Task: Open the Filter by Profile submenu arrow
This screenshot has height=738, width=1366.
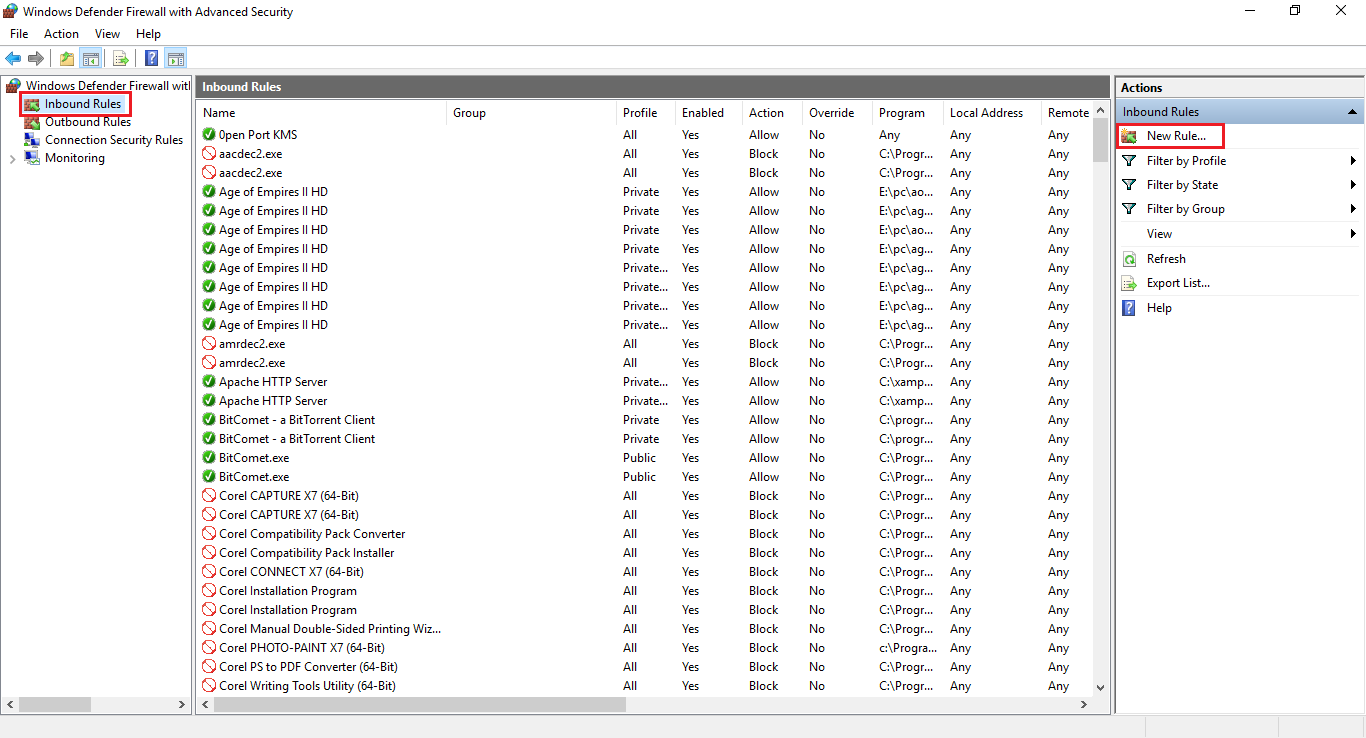Action: point(1353,161)
